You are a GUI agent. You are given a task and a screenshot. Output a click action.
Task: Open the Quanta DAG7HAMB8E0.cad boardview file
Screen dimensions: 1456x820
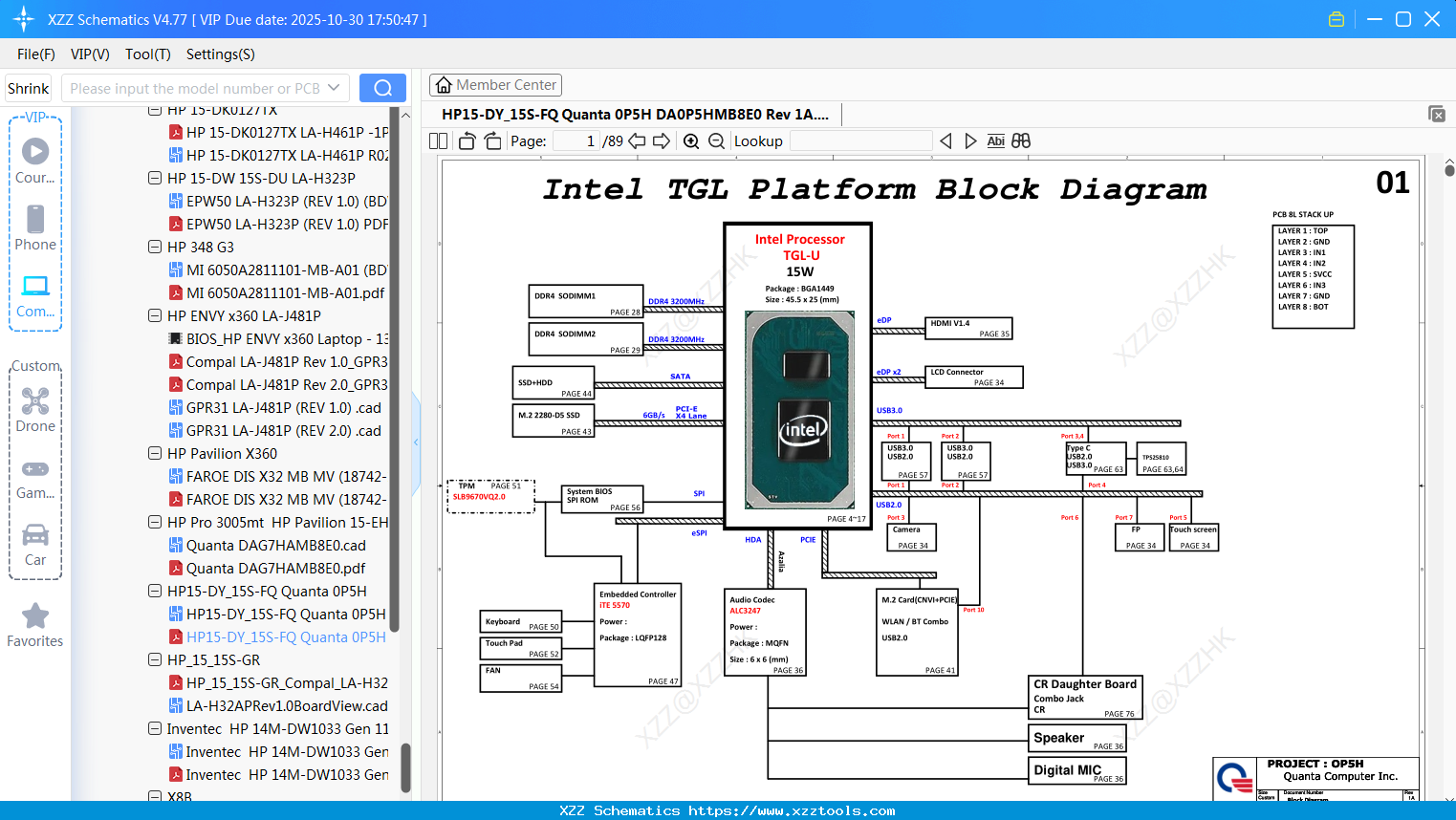click(x=268, y=546)
